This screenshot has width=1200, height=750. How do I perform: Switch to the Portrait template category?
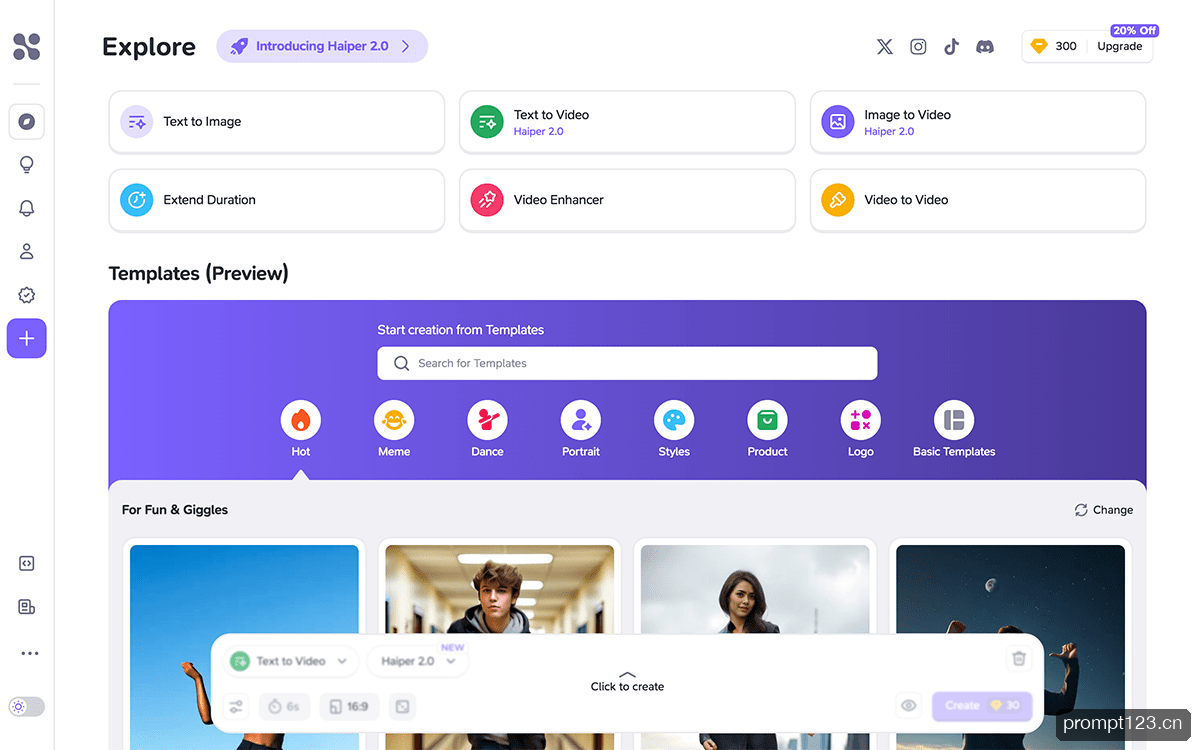coord(581,430)
